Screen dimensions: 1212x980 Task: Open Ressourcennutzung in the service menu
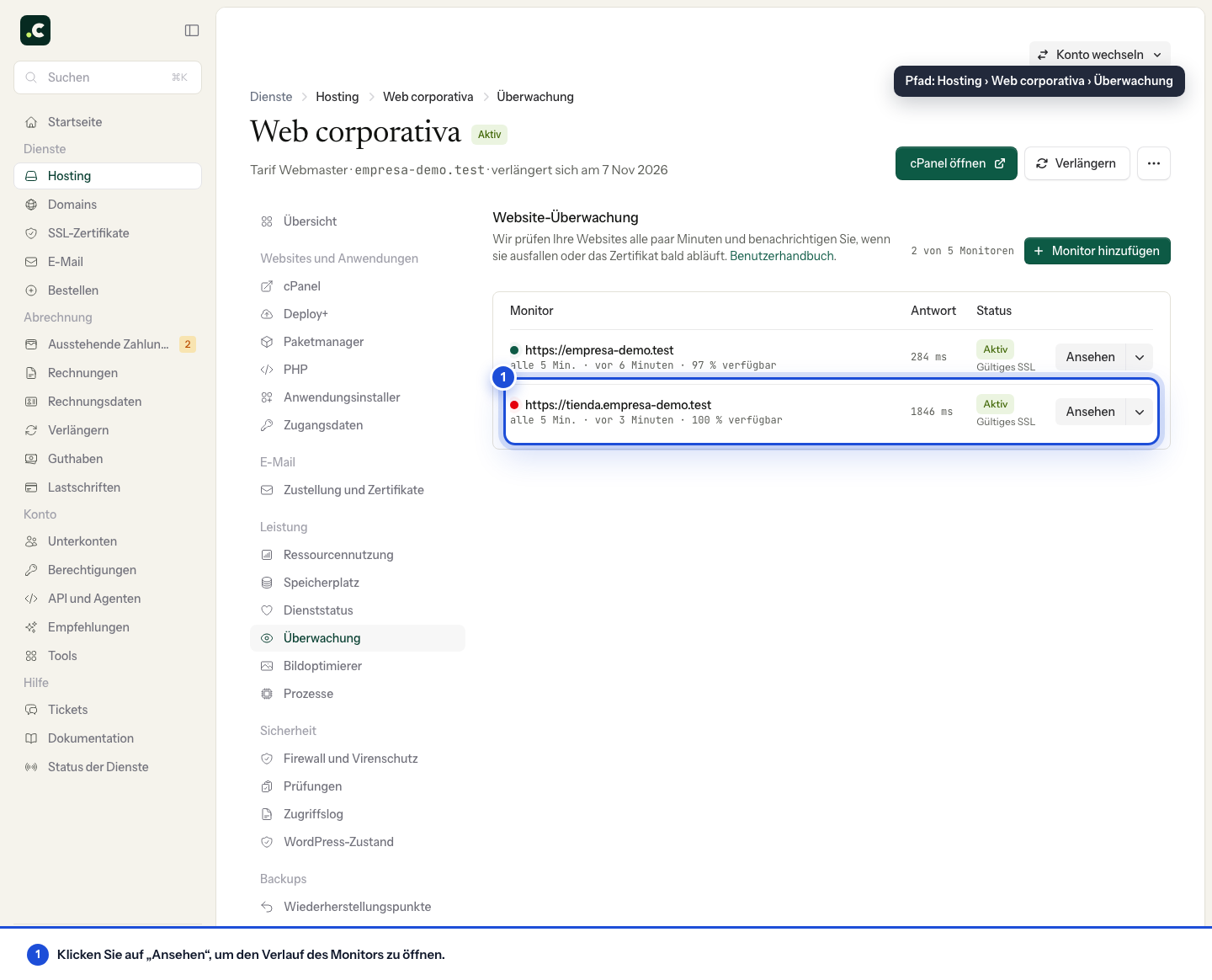[358, 555]
